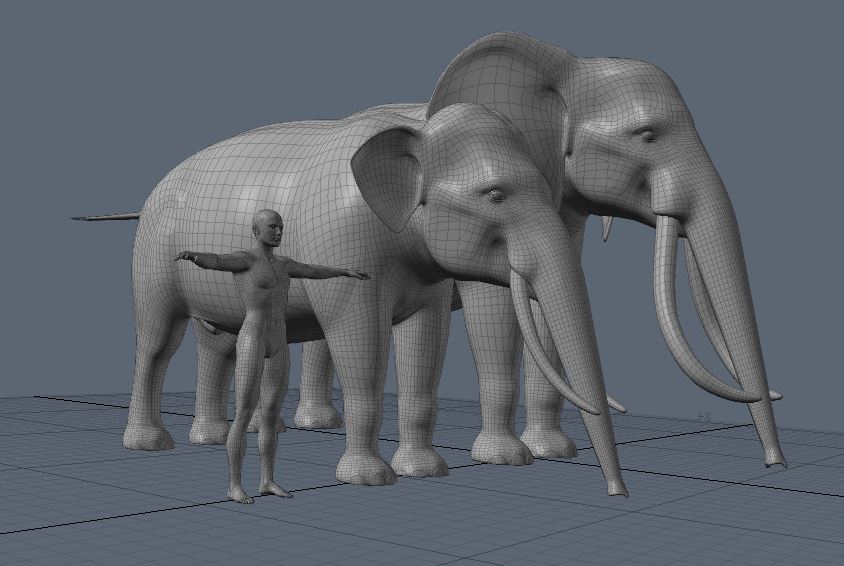Select the front elephant's ear
The height and width of the screenshot is (566, 844).
(x=389, y=176)
